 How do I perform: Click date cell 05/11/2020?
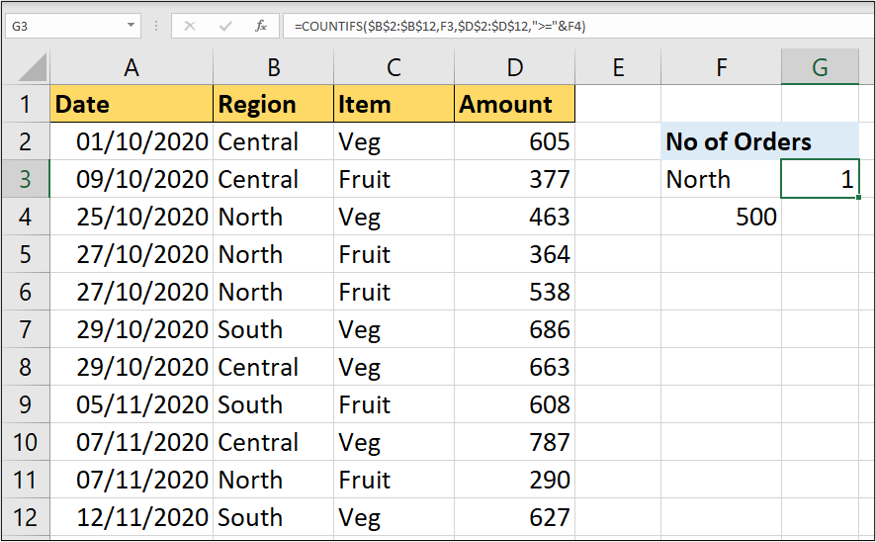(x=131, y=405)
